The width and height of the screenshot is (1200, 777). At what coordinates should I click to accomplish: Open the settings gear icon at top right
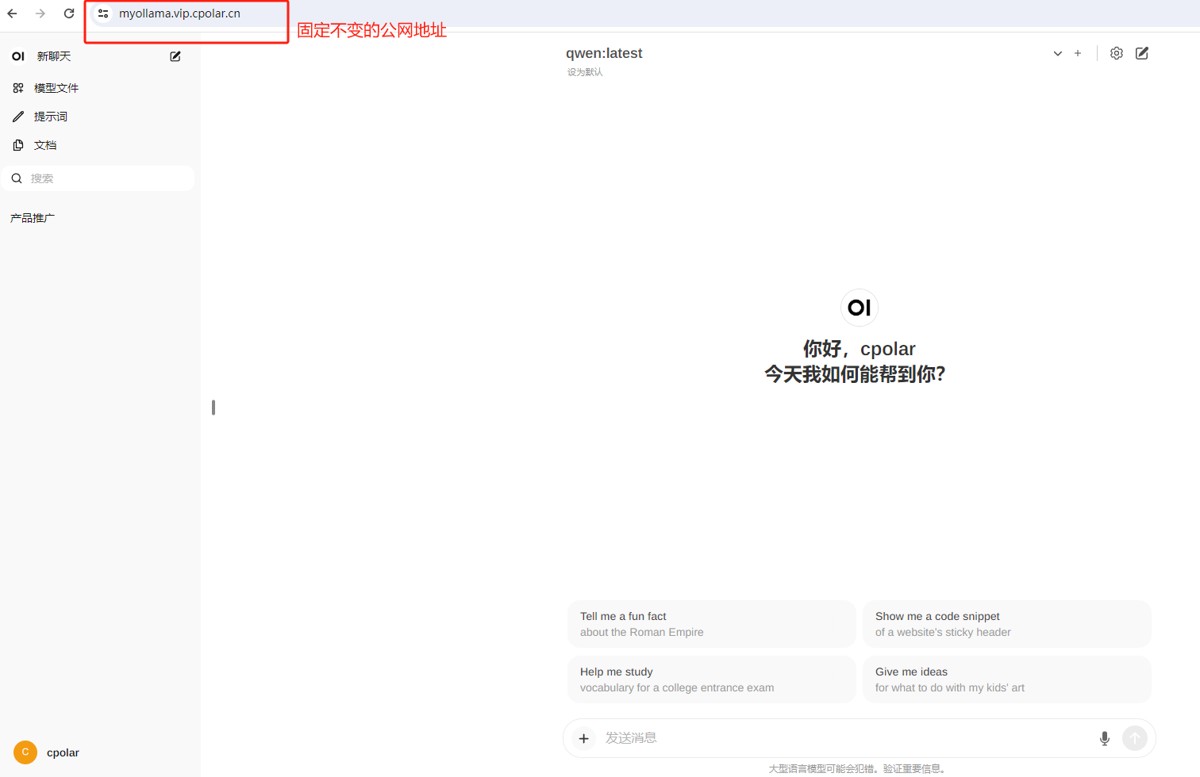coord(1117,53)
